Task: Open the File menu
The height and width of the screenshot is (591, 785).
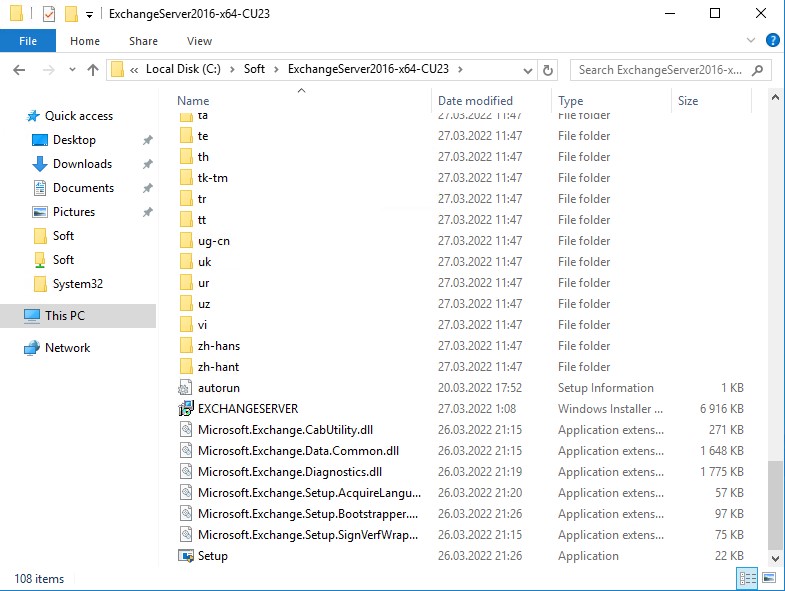Action: click(x=28, y=41)
